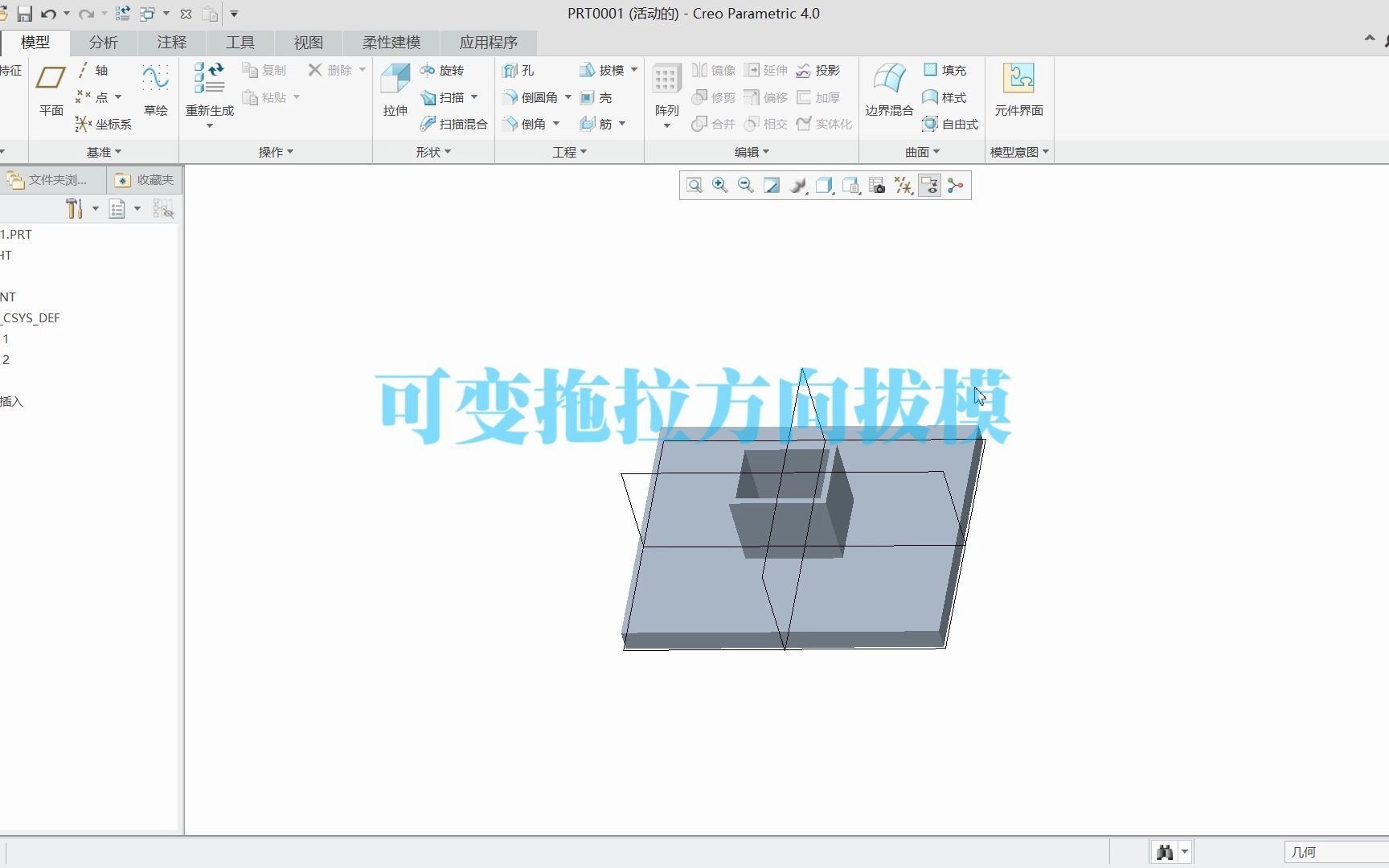Open the 元件界面 component interface tool
This screenshot has width=1389, height=868.
pos(1018,89)
